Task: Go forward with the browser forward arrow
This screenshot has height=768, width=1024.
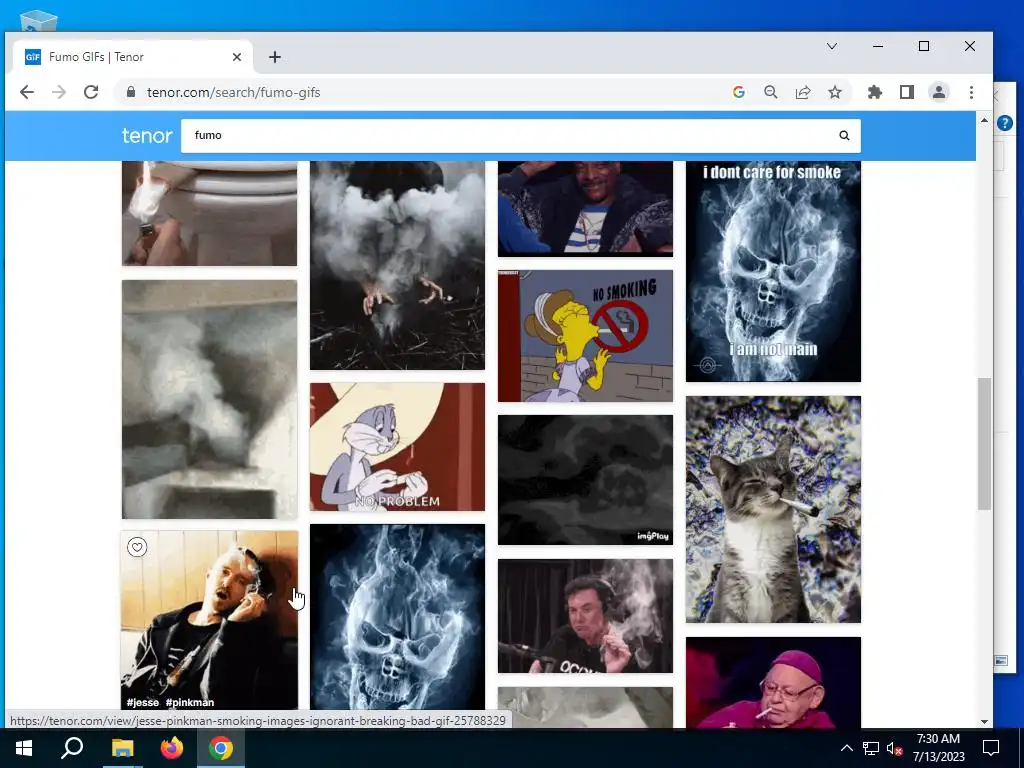Action: click(59, 92)
